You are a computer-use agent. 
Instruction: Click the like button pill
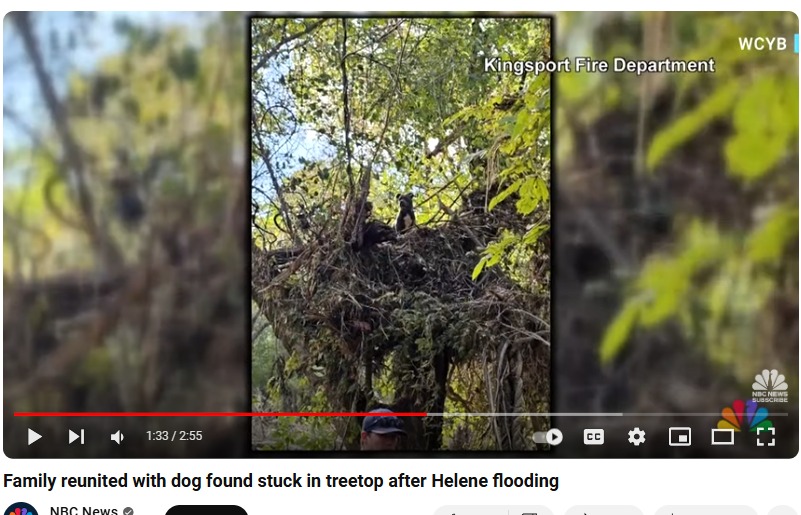tap(470, 510)
